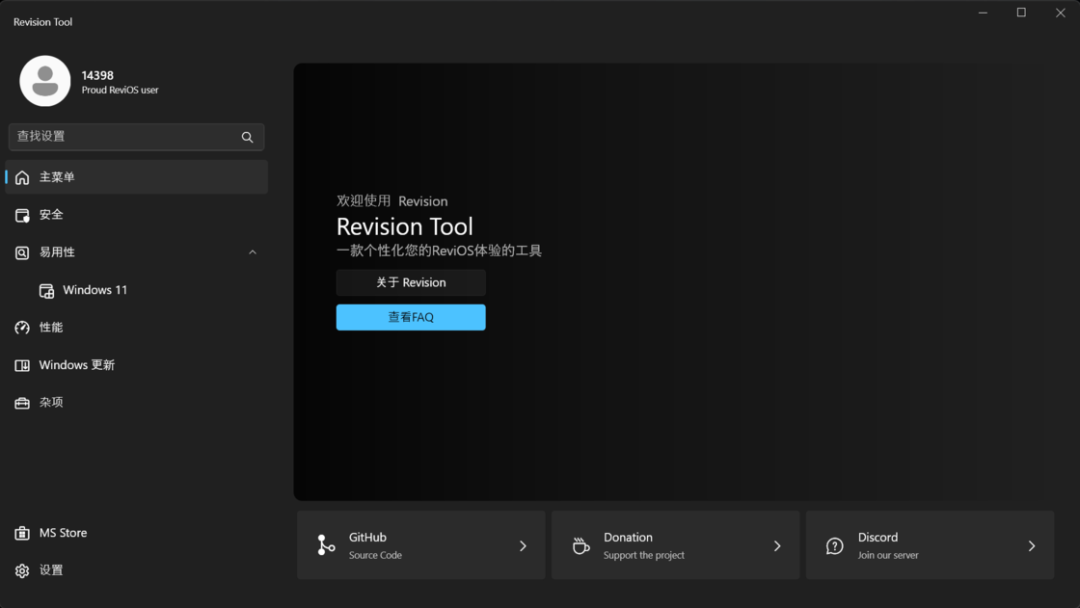Viewport: 1080px width, 608px height.
Task: Focus the 查找设置 search field
Action: click(x=136, y=137)
